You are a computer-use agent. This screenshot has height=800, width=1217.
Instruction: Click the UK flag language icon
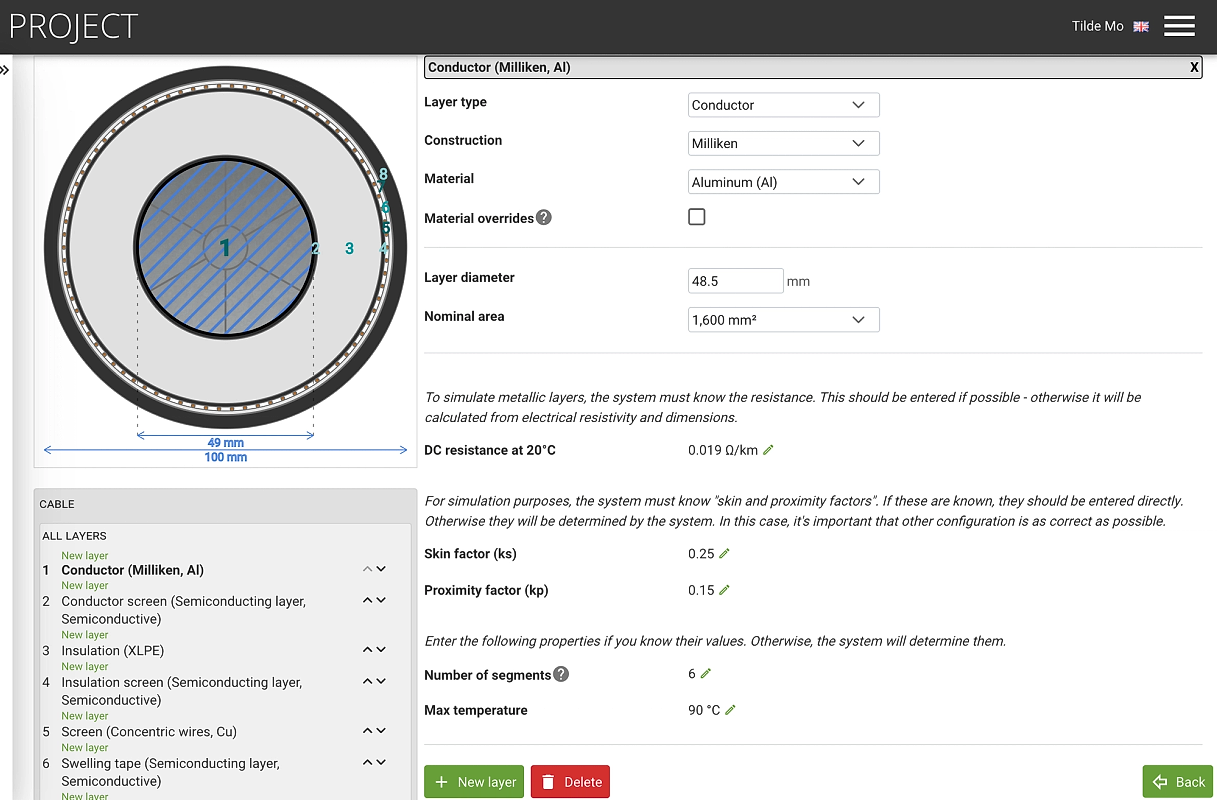1141,27
